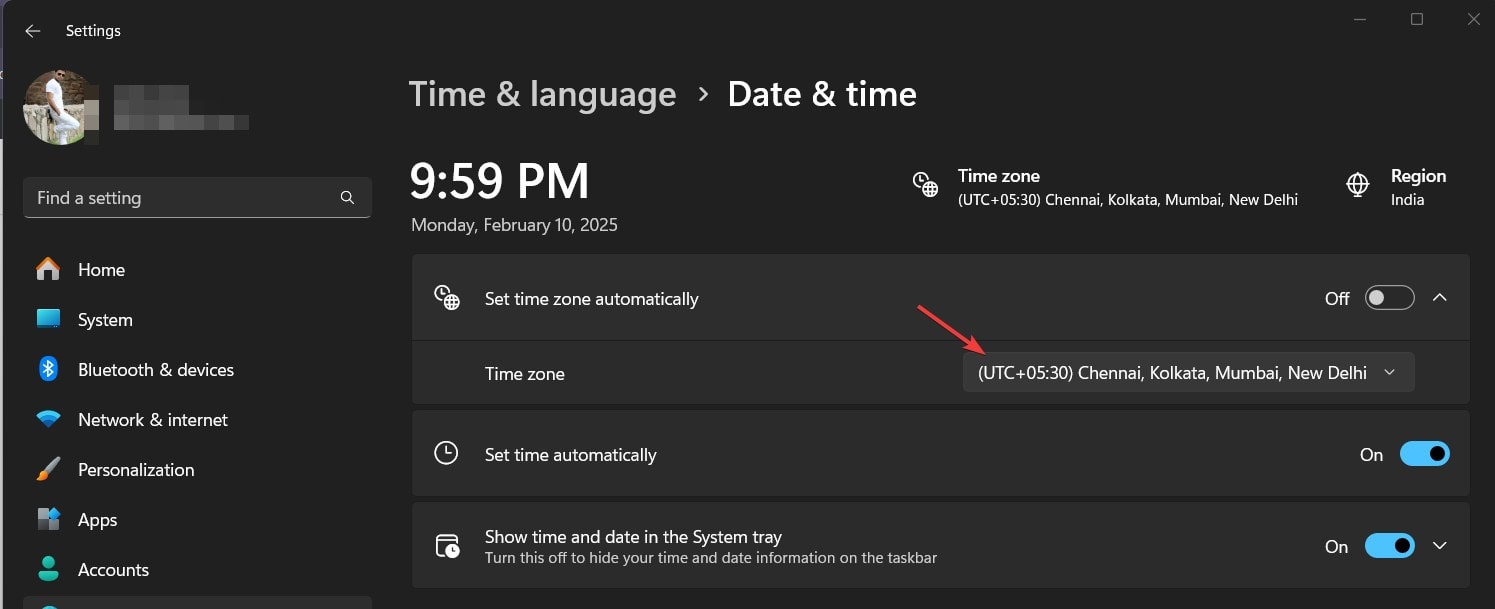Click the user profile picture
The image size is (1495, 609).
coord(60,107)
